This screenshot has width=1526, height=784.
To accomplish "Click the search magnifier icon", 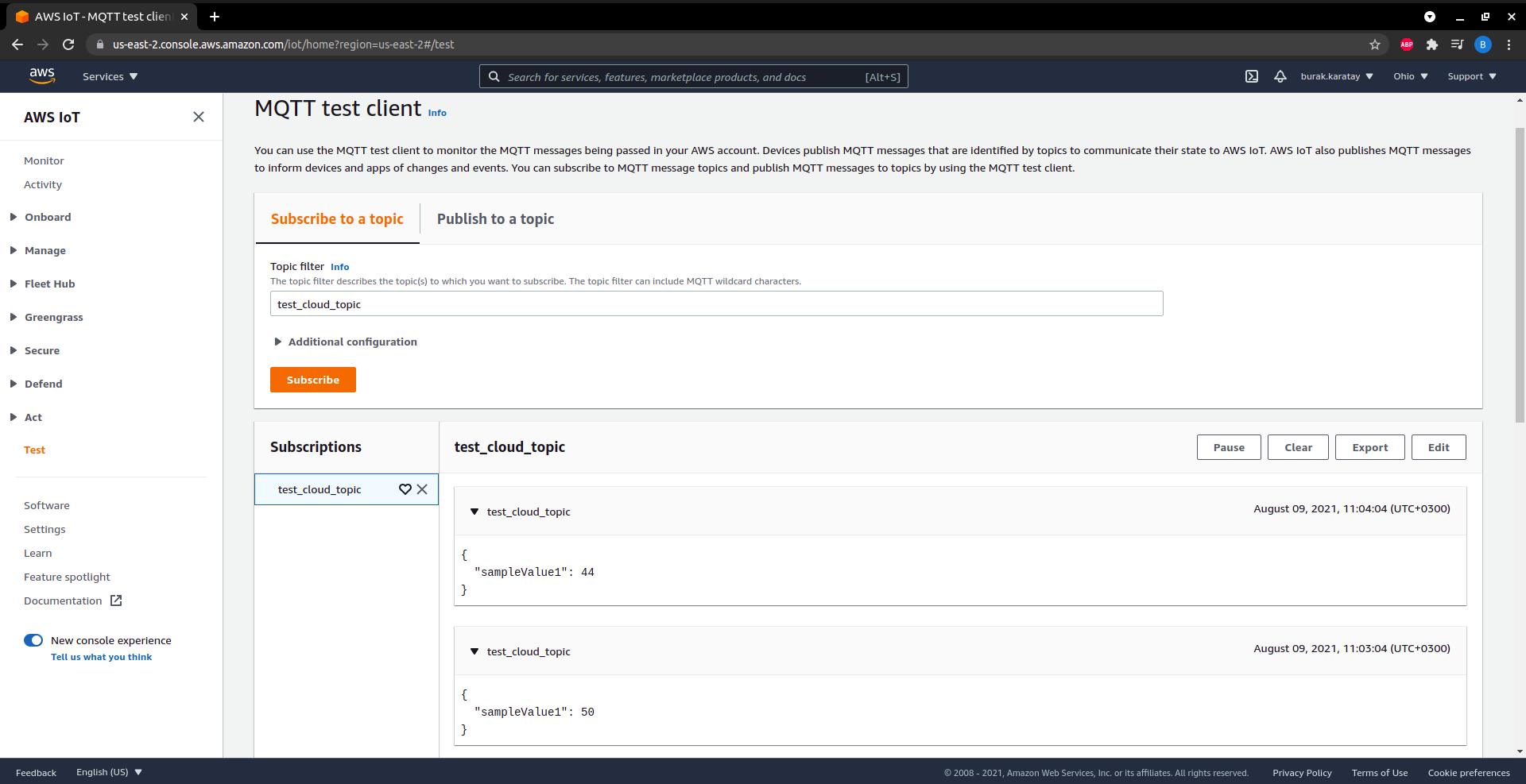I will tap(494, 76).
